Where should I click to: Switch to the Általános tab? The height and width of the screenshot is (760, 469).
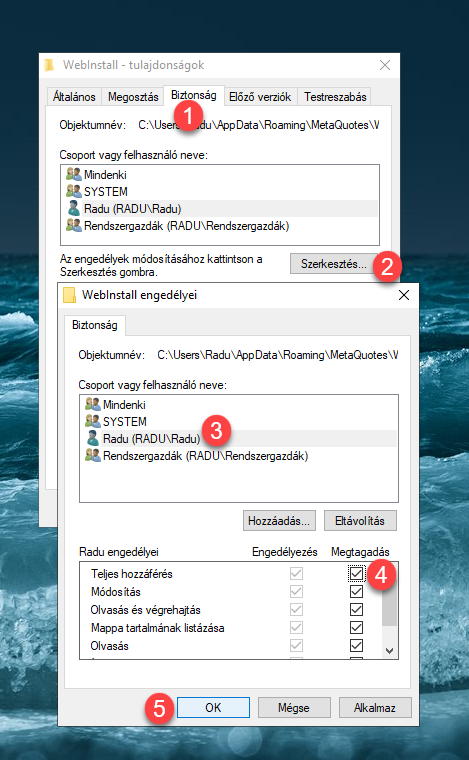[x=74, y=97]
